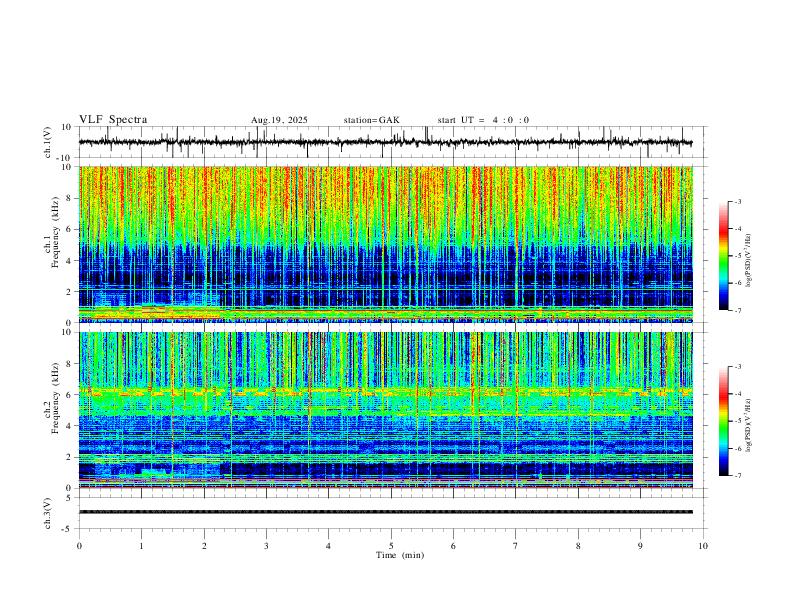Click the '10' tick on time axis
Viewport: 792px width, 612px height.
pyautogui.click(x=703, y=546)
